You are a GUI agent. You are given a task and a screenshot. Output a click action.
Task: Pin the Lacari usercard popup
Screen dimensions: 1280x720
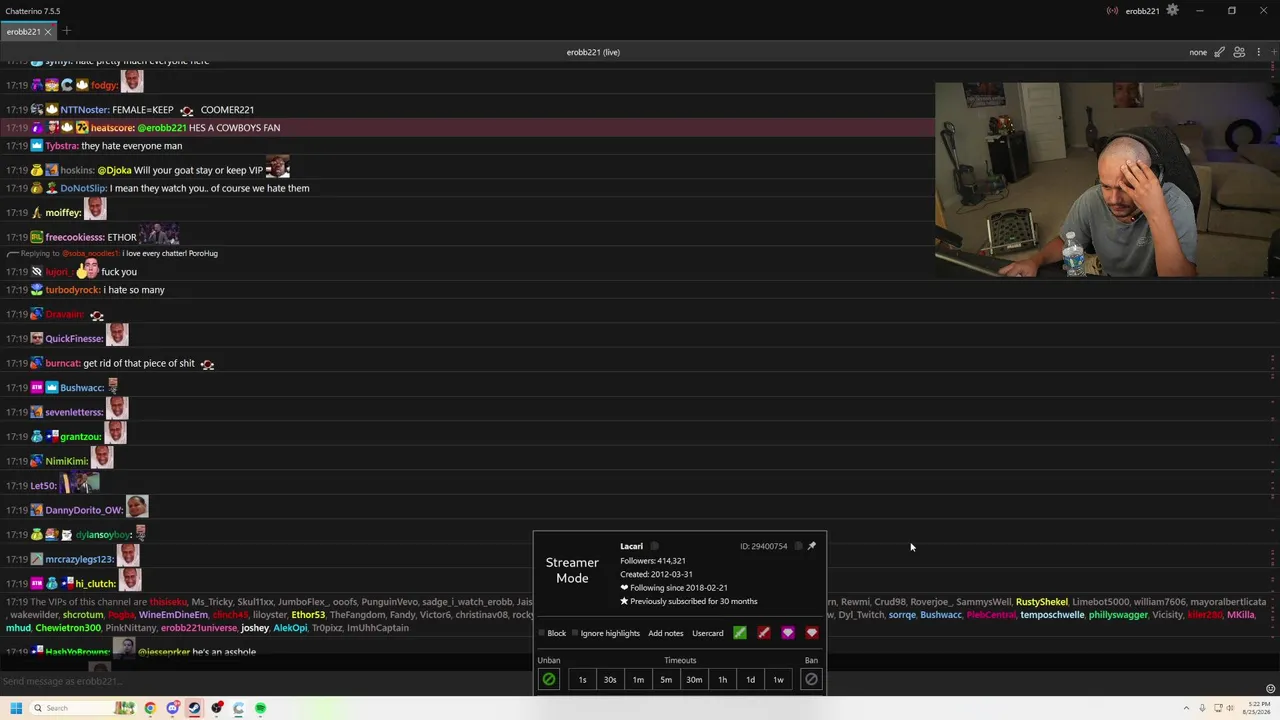[812, 546]
